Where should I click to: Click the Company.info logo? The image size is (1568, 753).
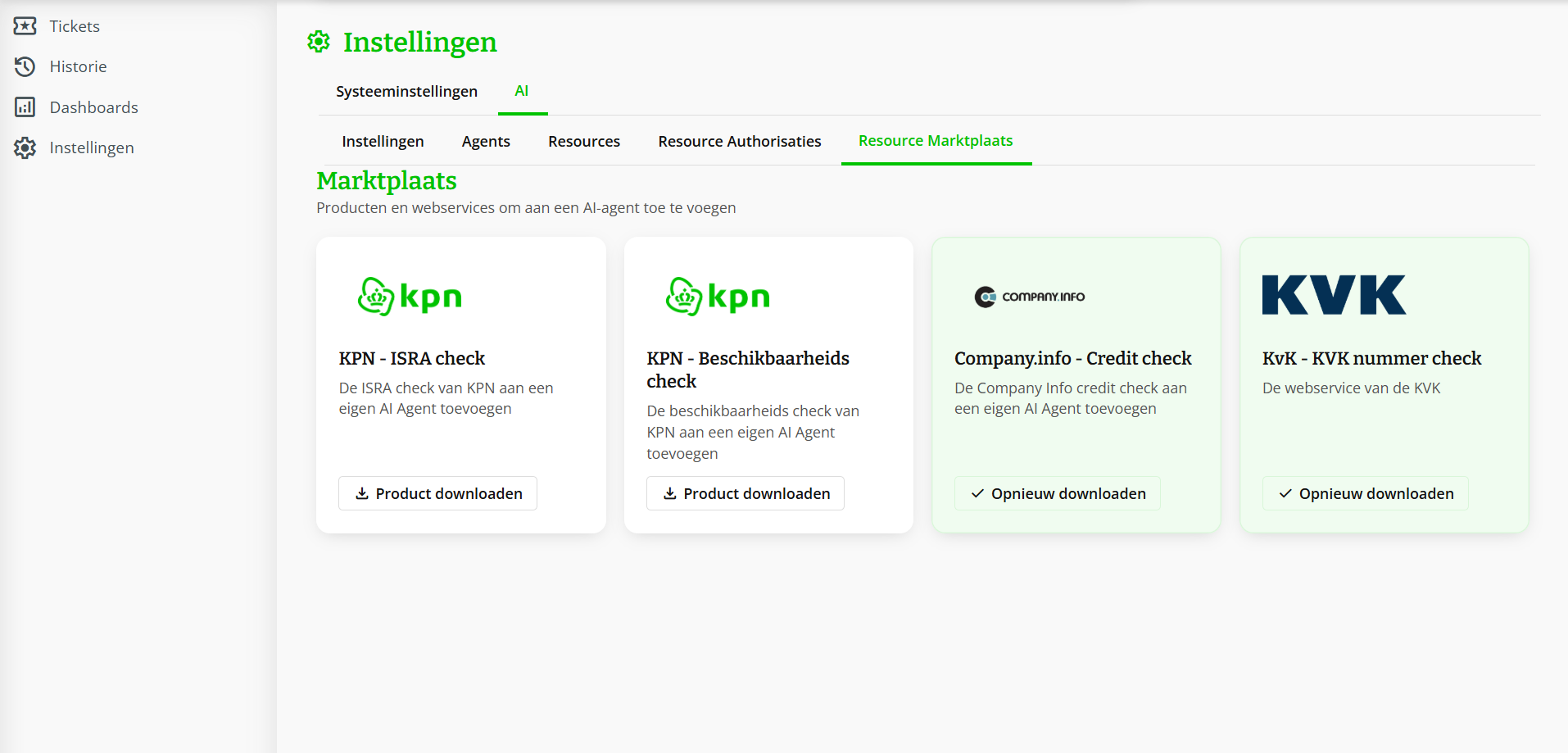coord(1030,297)
